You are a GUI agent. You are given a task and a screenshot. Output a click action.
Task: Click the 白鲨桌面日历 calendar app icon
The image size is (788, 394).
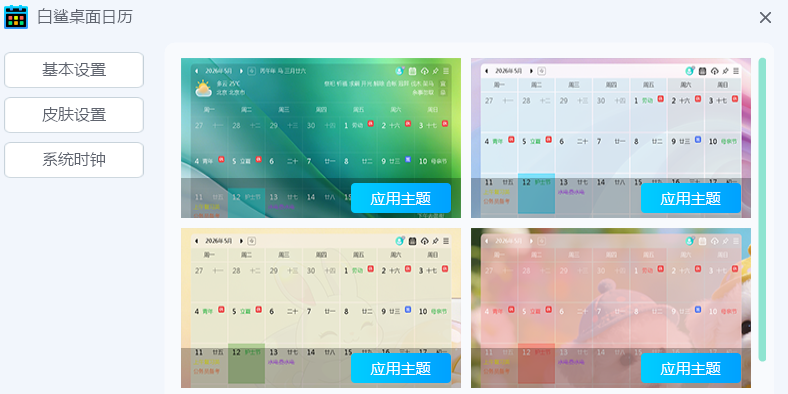pyautogui.click(x=16, y=17)
